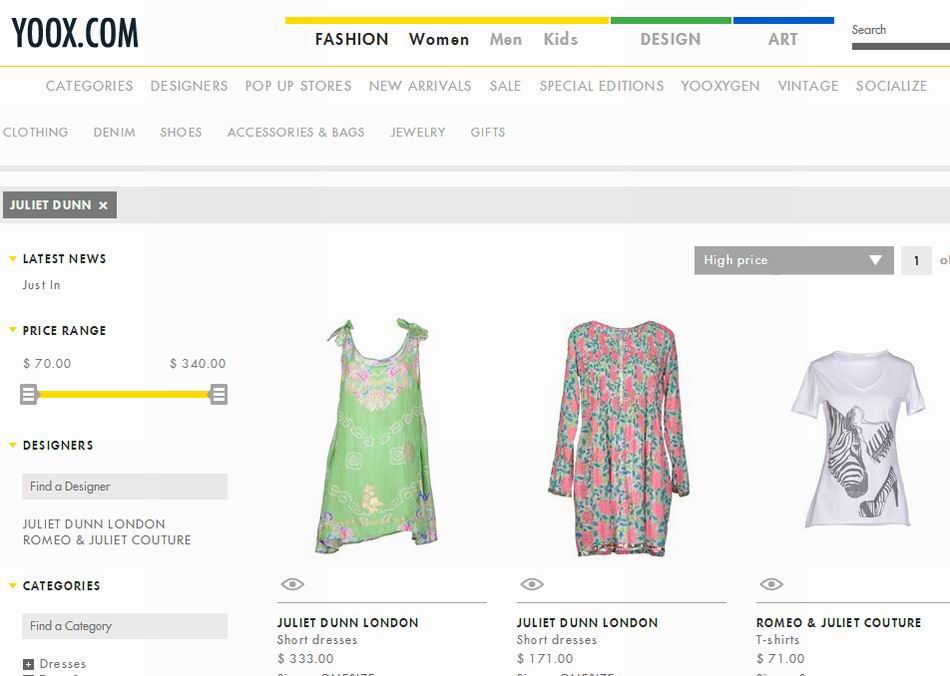Screen dimensions: 950x676
Task: Browse the SHOES subcategory
Action: pyautogui.click(x=181, y=132)
